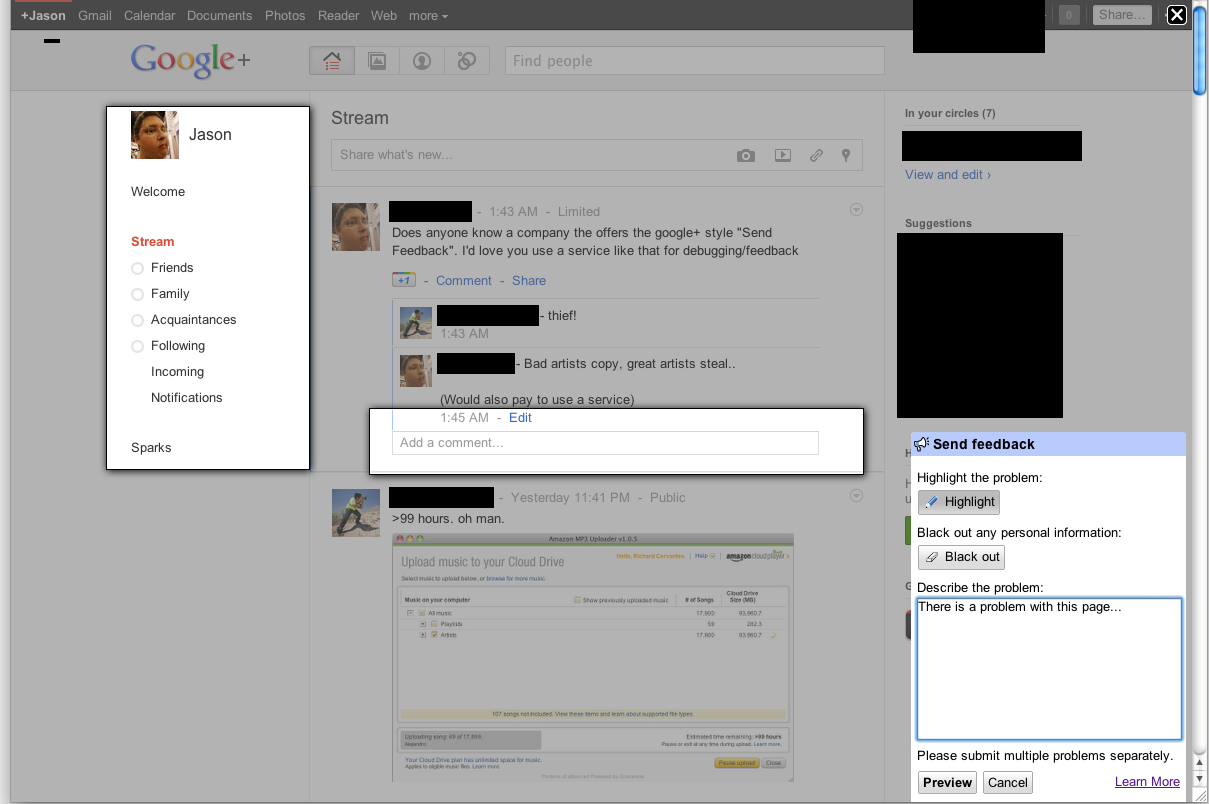
Task: Click the 'Add a comment...' field
Action: (605, 443)
